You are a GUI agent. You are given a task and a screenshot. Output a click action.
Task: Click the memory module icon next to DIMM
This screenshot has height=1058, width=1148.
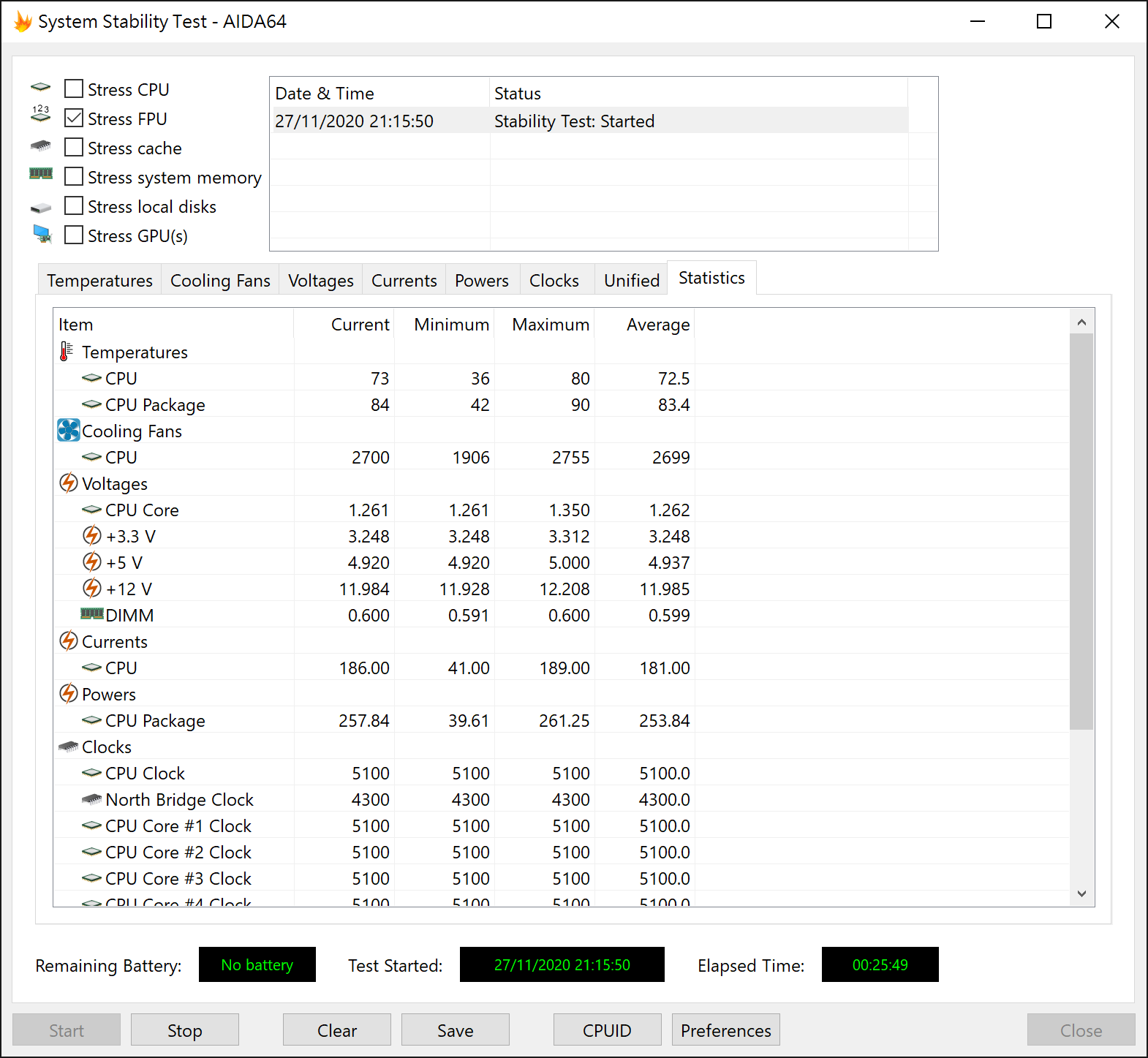click(x=92, y=613)
